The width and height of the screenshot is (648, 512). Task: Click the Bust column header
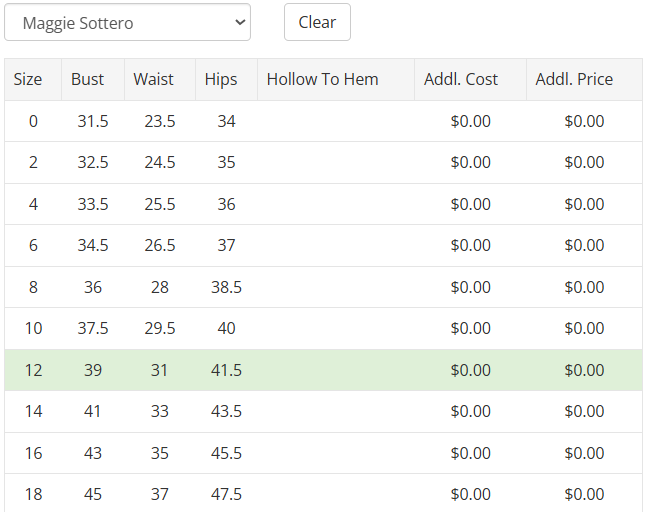88,79
